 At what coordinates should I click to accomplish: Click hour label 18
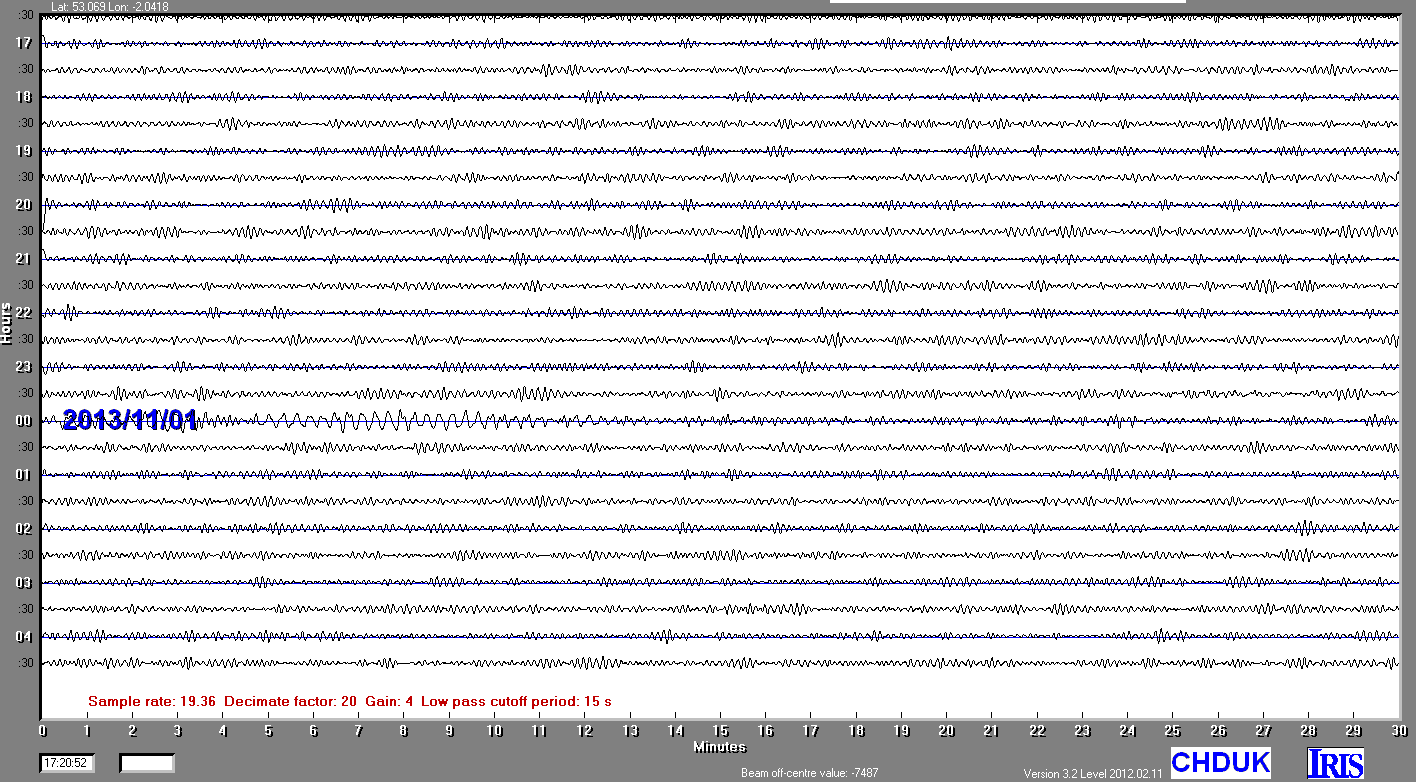pyautogui.click(x=23, y=97)
